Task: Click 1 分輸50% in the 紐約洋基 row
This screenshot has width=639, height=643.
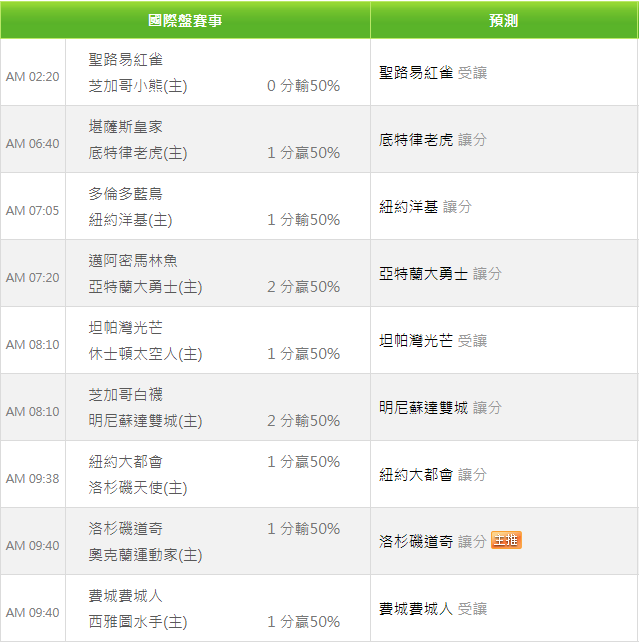Action: (303, 220)
